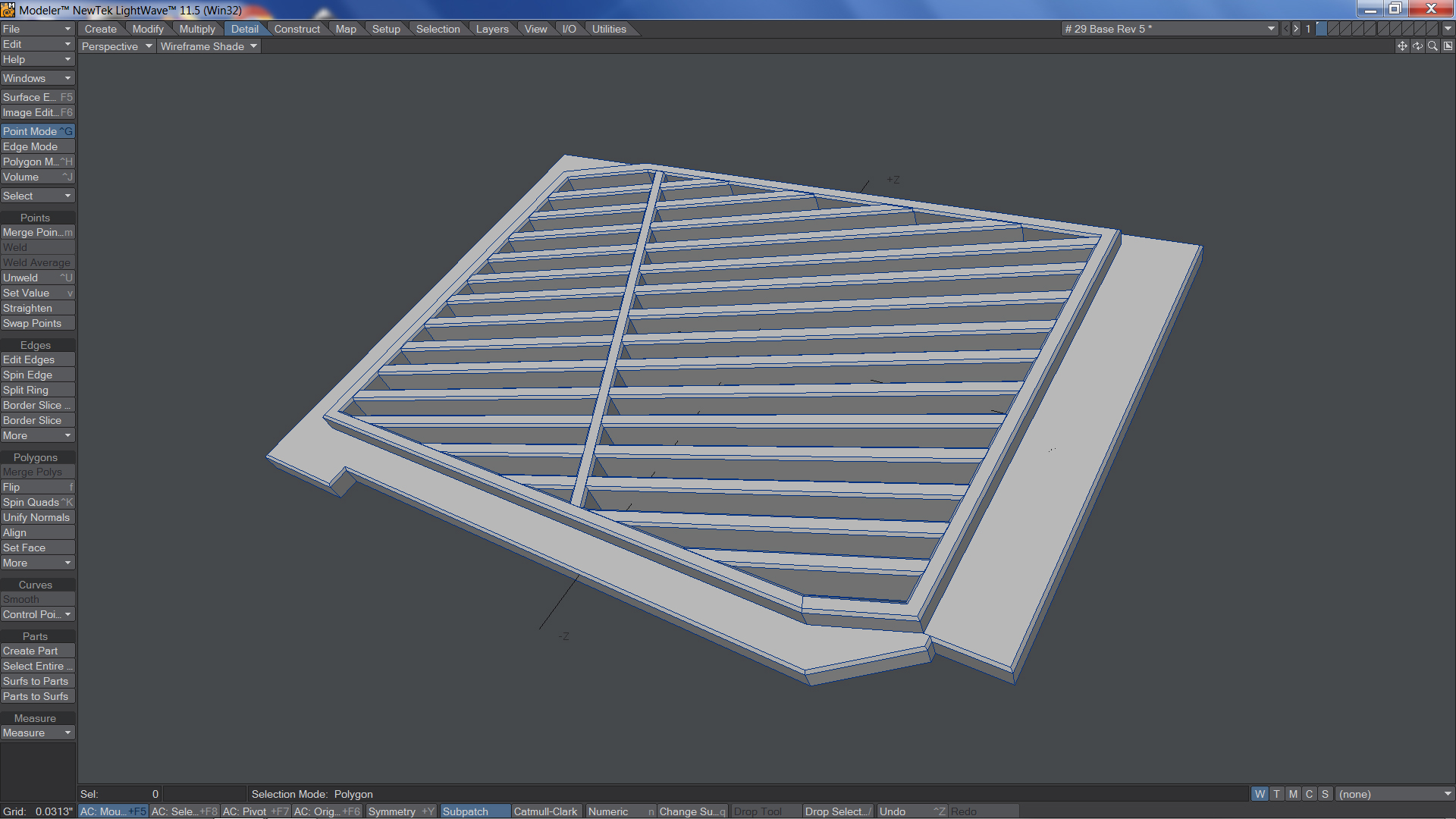Select Selection set S button
The height and width of the screenshot is (819, 1456).
1325,794
